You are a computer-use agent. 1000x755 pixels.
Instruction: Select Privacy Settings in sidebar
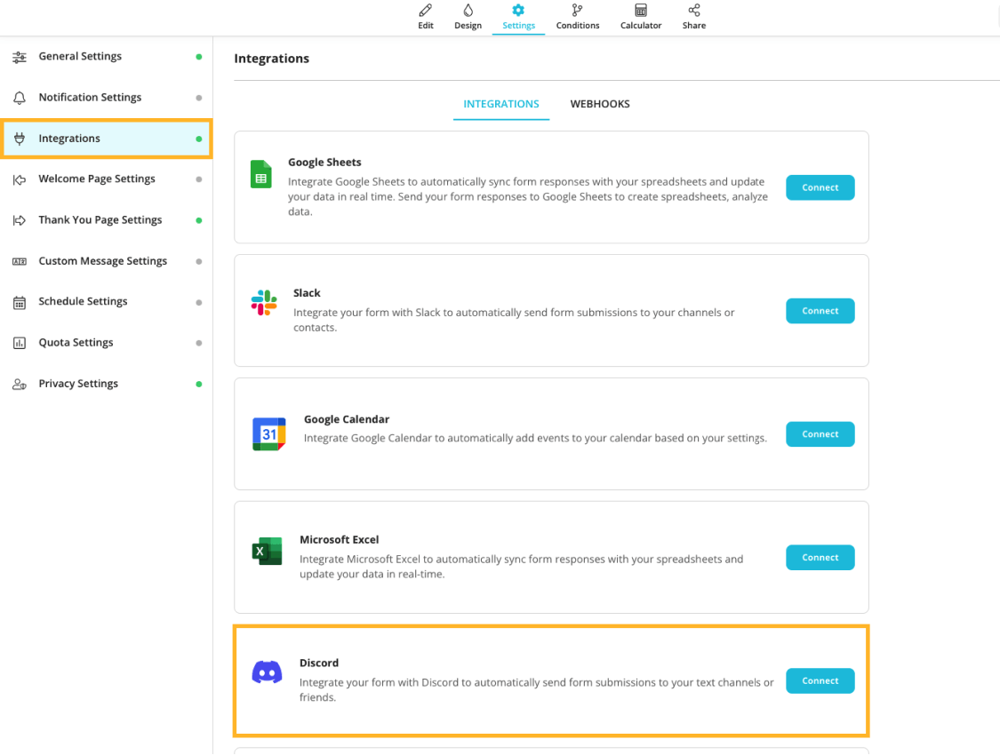click(x=78, y=384)
